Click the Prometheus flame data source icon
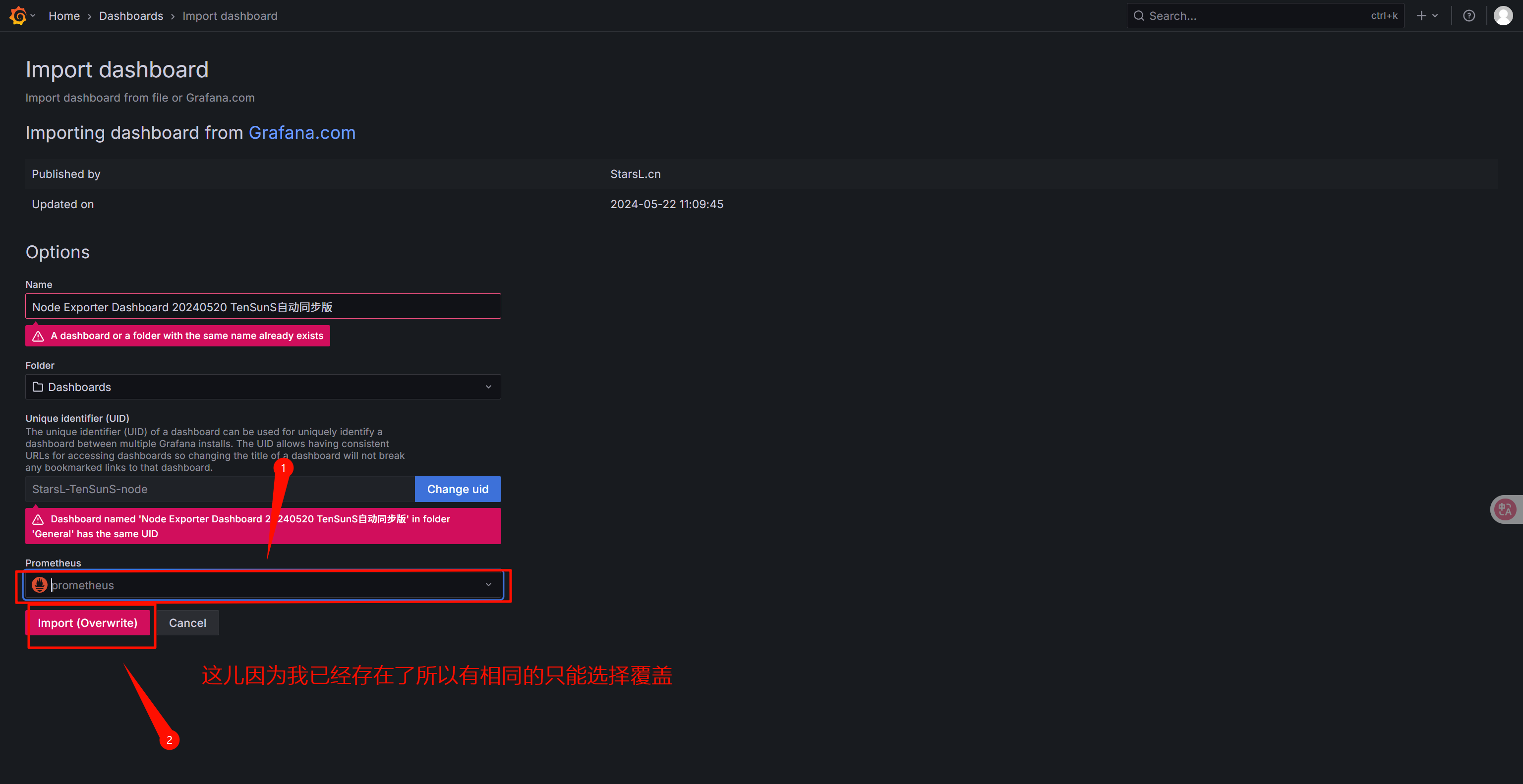Image resolution: width=1523 pixels, height=784 pixels. [x=40, y=585]
